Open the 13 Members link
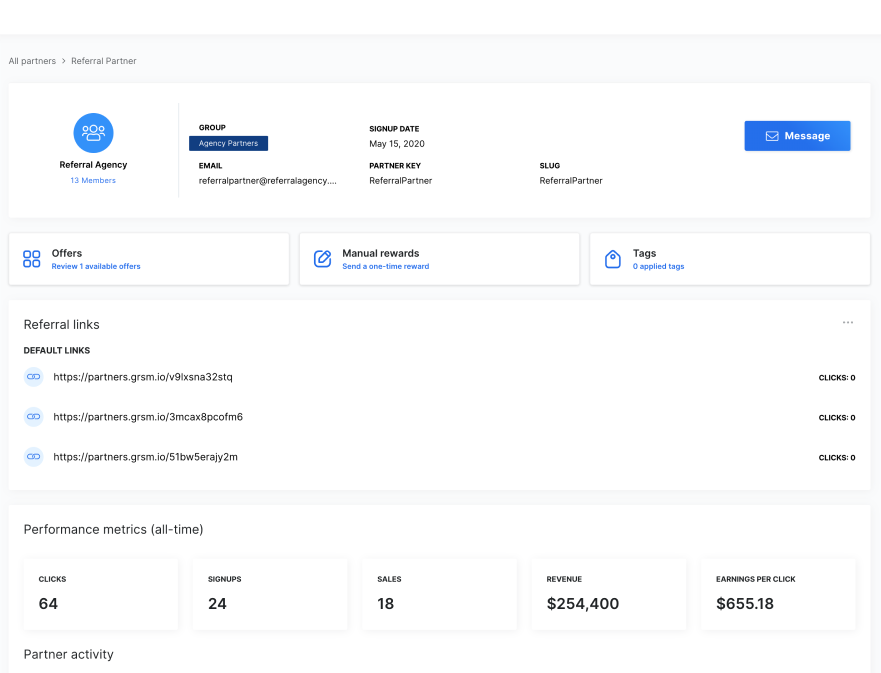The image size is (881, 673). click(93, 180)
